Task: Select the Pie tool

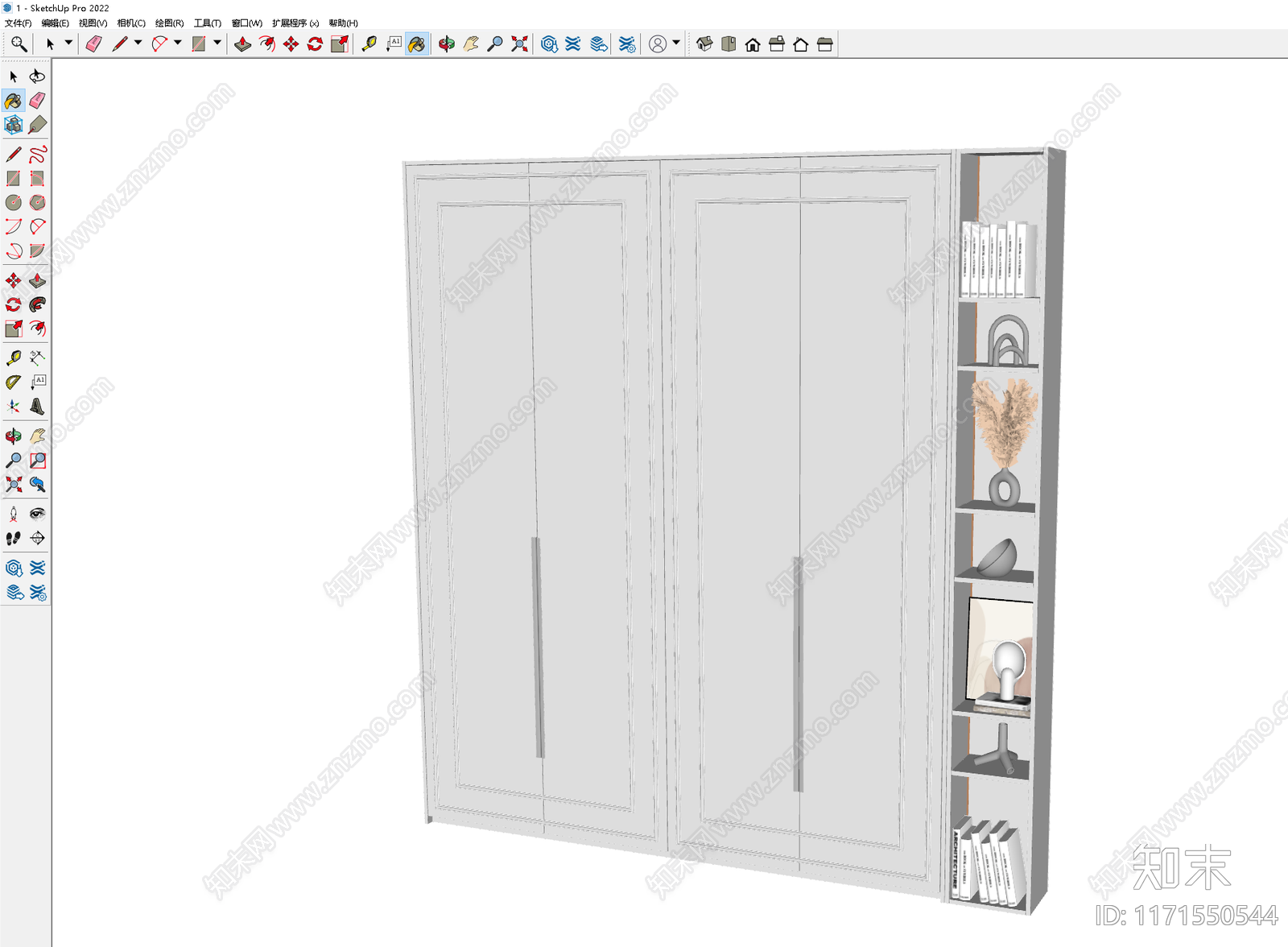Action: click(37, 251)
